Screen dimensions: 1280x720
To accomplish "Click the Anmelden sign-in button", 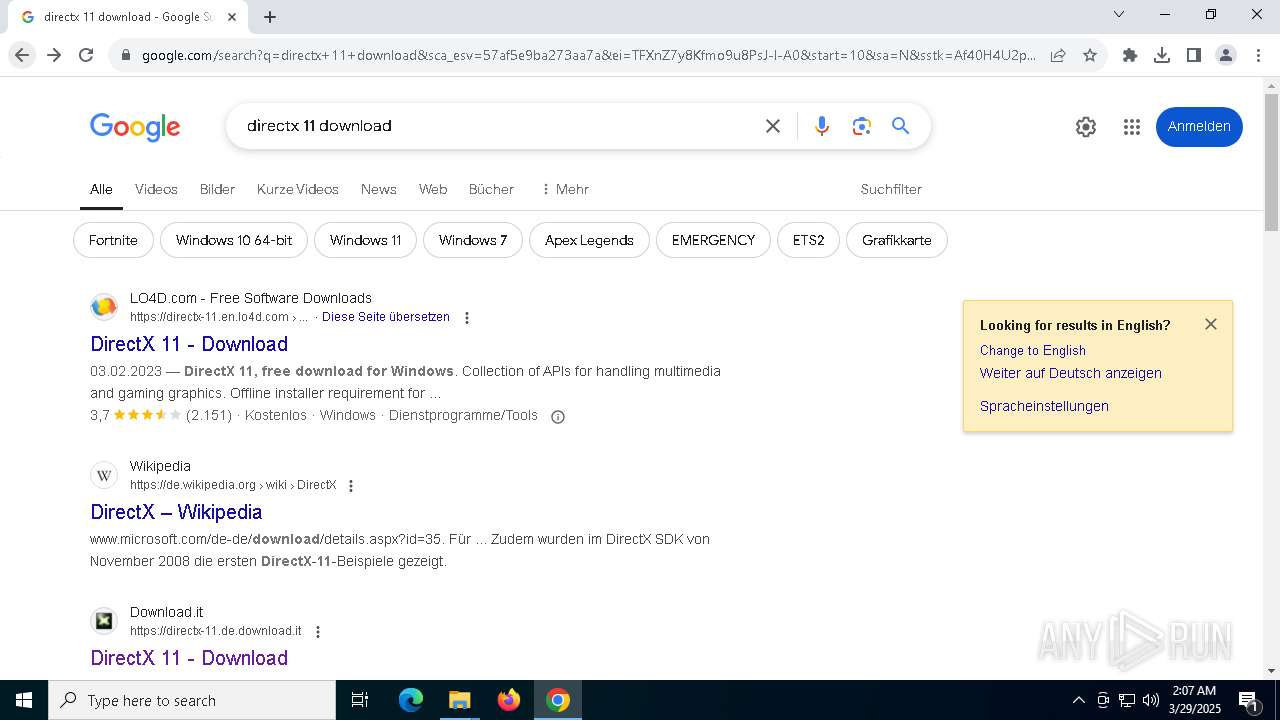I will click(x=1199, y=127).
